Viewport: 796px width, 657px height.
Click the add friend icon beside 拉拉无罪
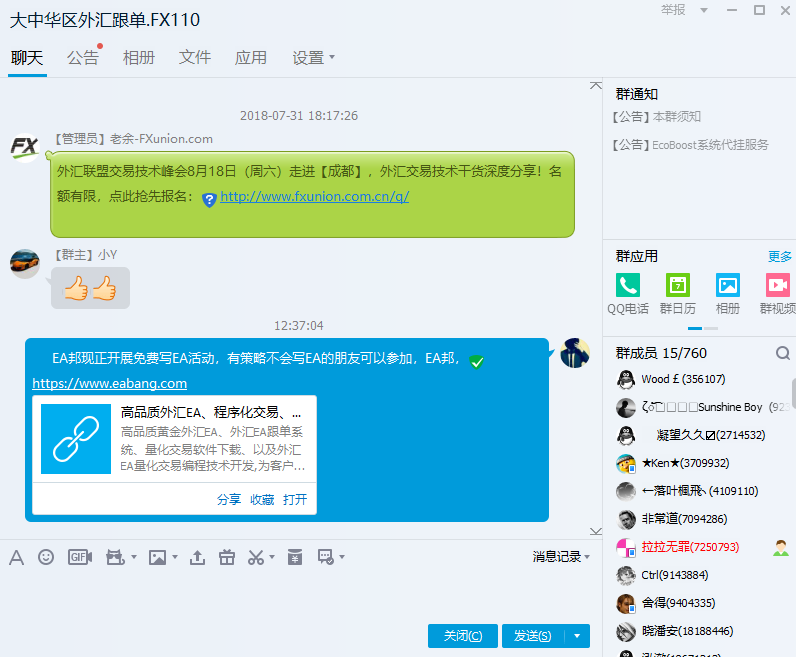781,547
